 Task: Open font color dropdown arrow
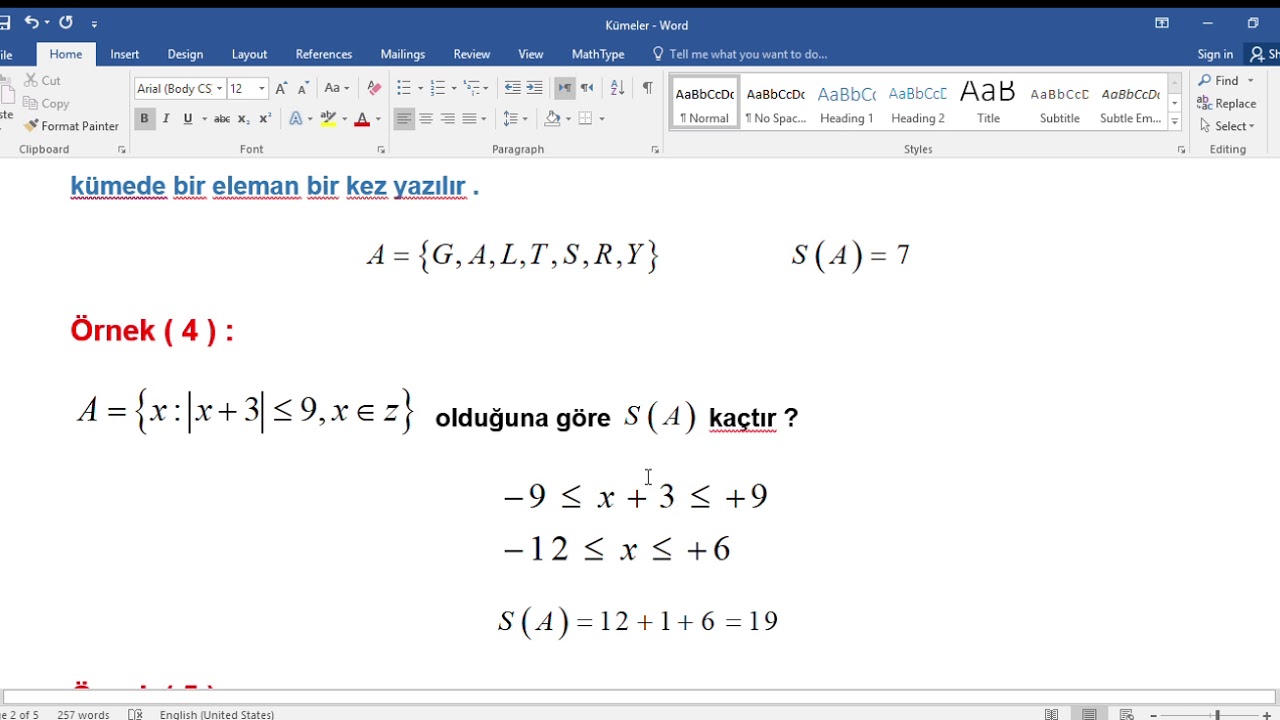click(x=378, y=118)
